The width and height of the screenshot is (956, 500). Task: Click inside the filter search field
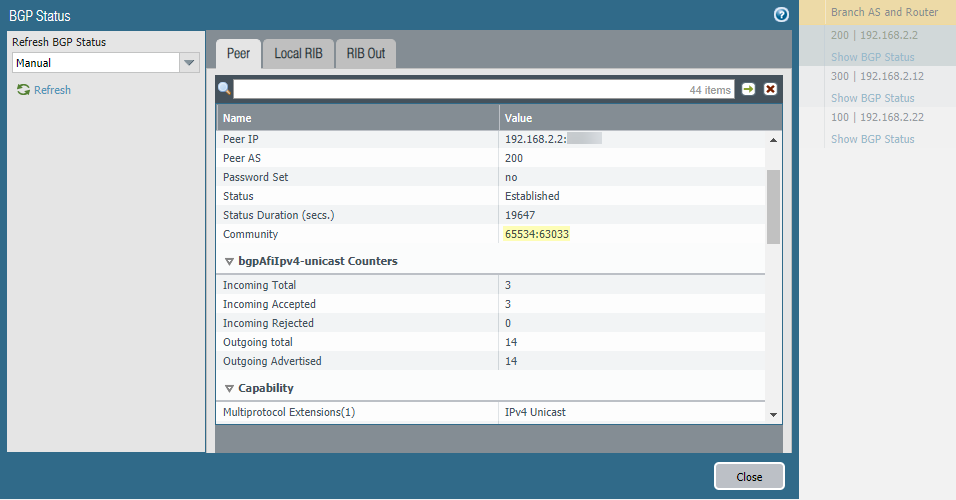point(460,89)
